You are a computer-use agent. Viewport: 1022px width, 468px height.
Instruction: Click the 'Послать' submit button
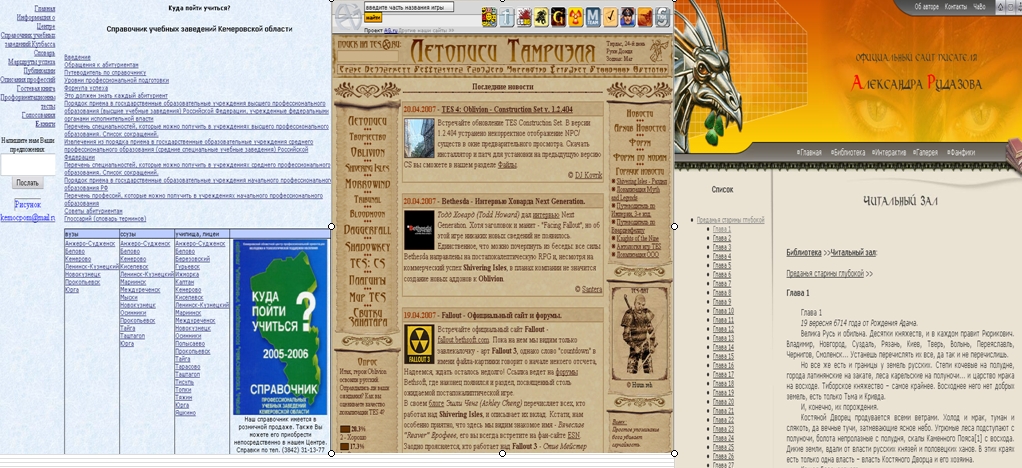click(27, 183)
